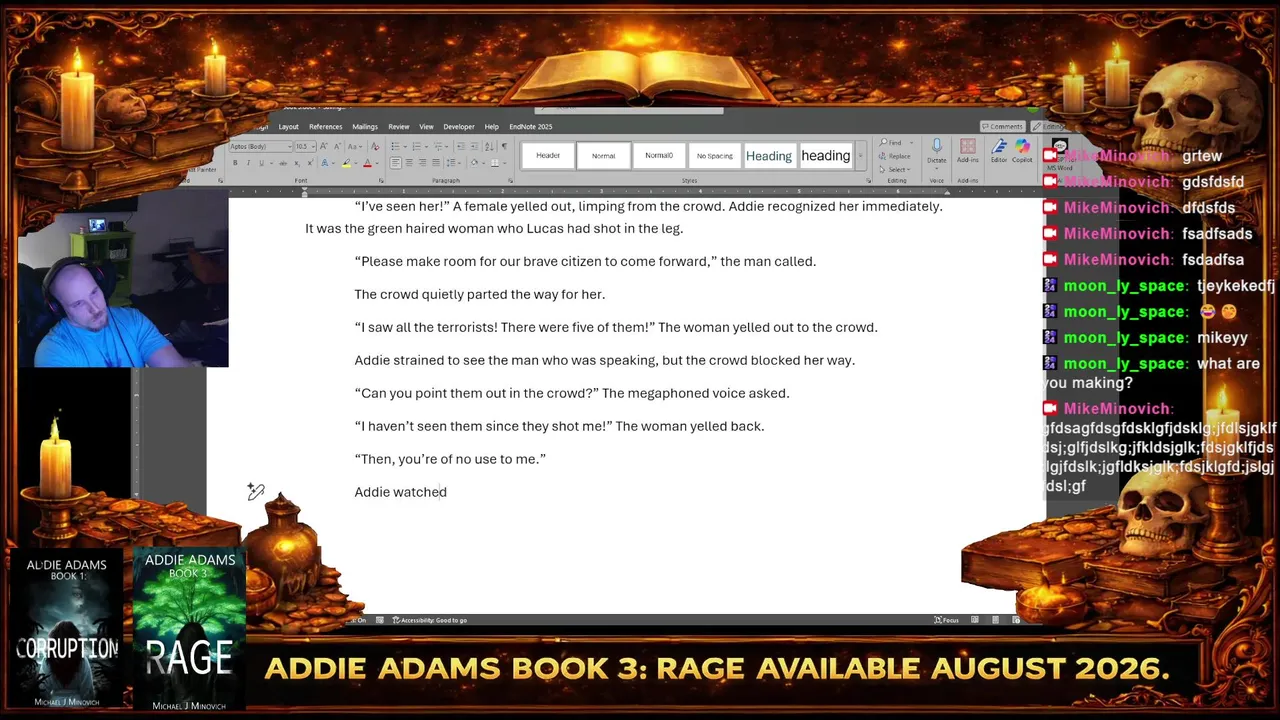Apply Numbering list icon

pyautogui.click(x=417, y=146)
